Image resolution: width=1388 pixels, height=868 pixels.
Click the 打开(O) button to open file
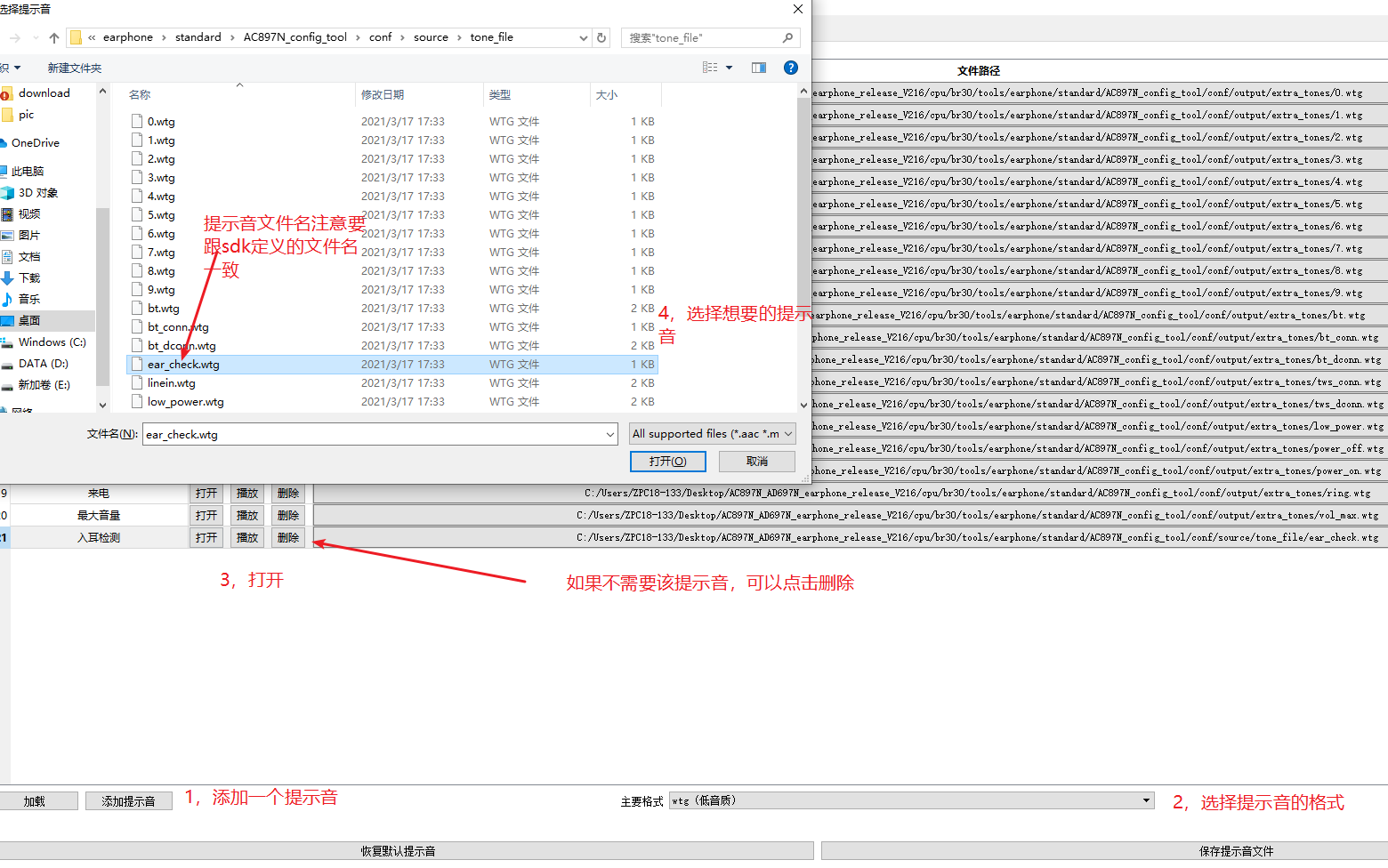[667, 461]
